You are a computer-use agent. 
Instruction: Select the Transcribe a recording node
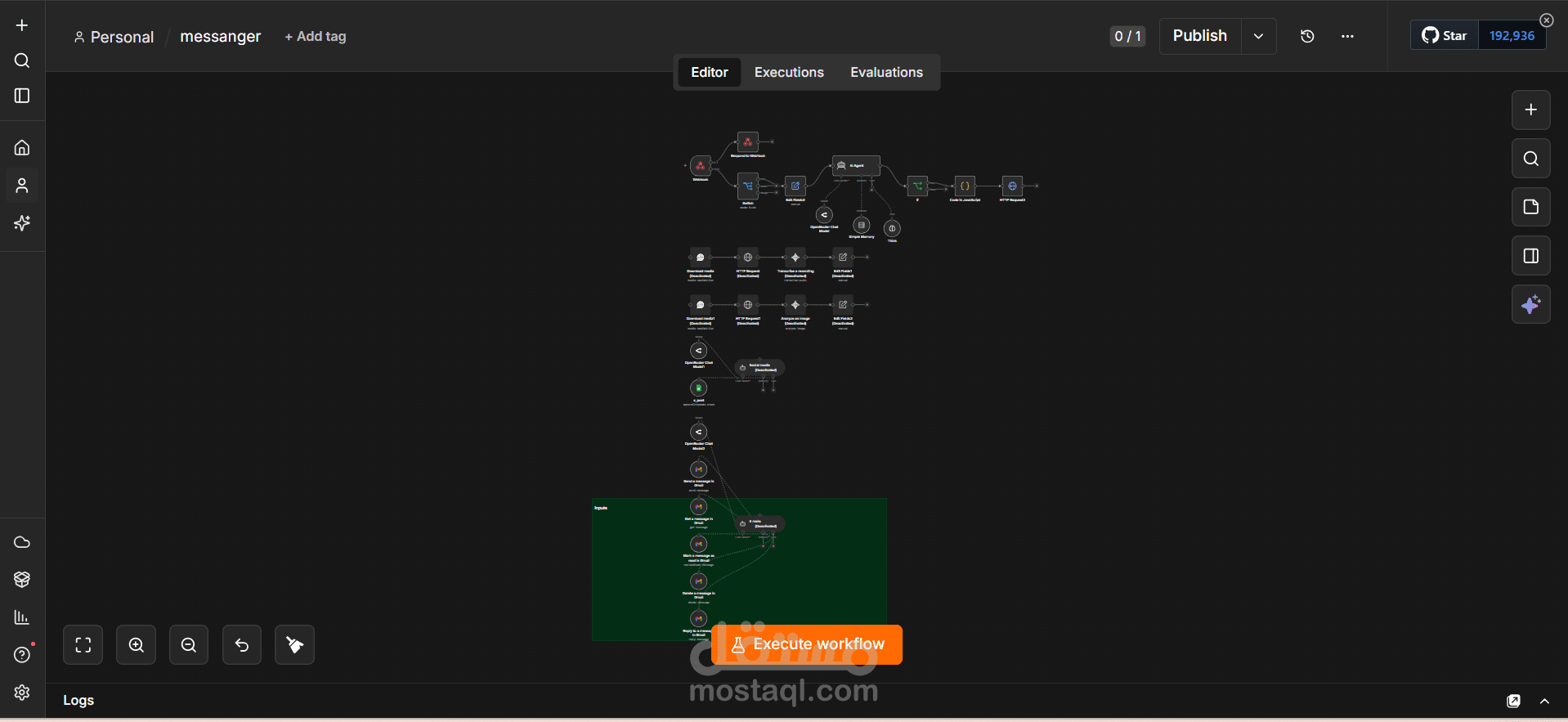tap(795, 258)
